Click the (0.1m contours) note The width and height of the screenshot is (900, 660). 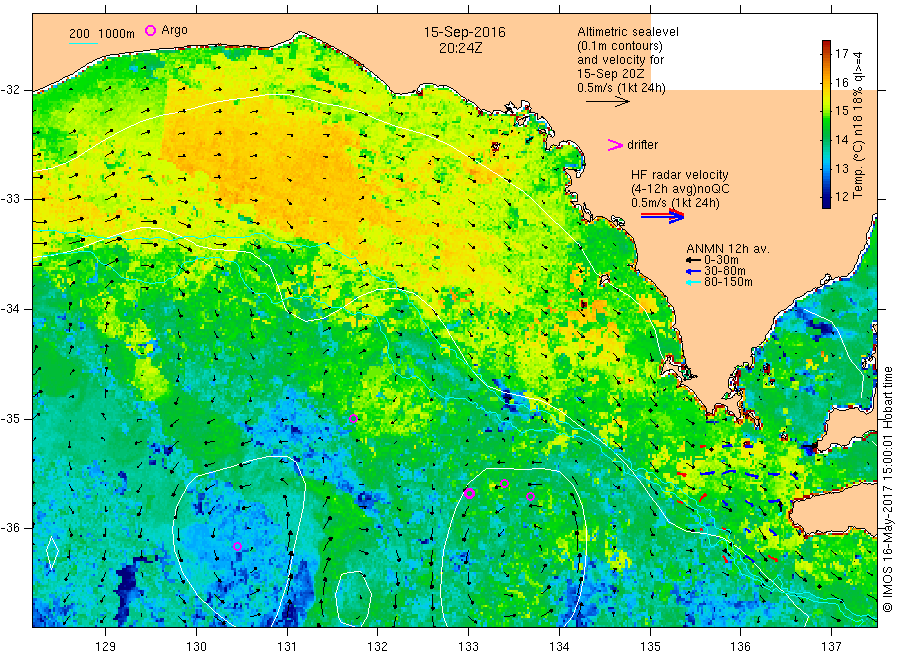[x=620, y=46]
